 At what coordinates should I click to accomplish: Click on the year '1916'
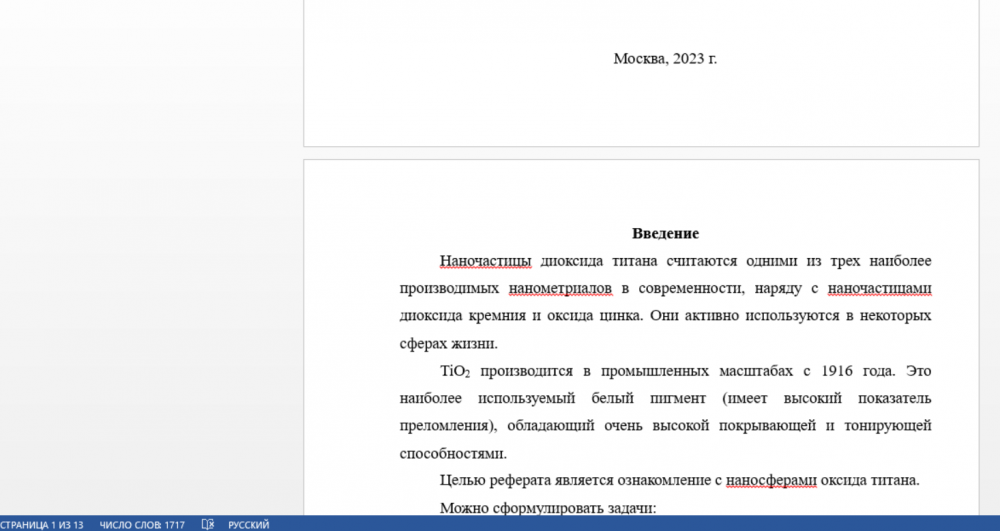pyautogui.click(x=838, y=371)
